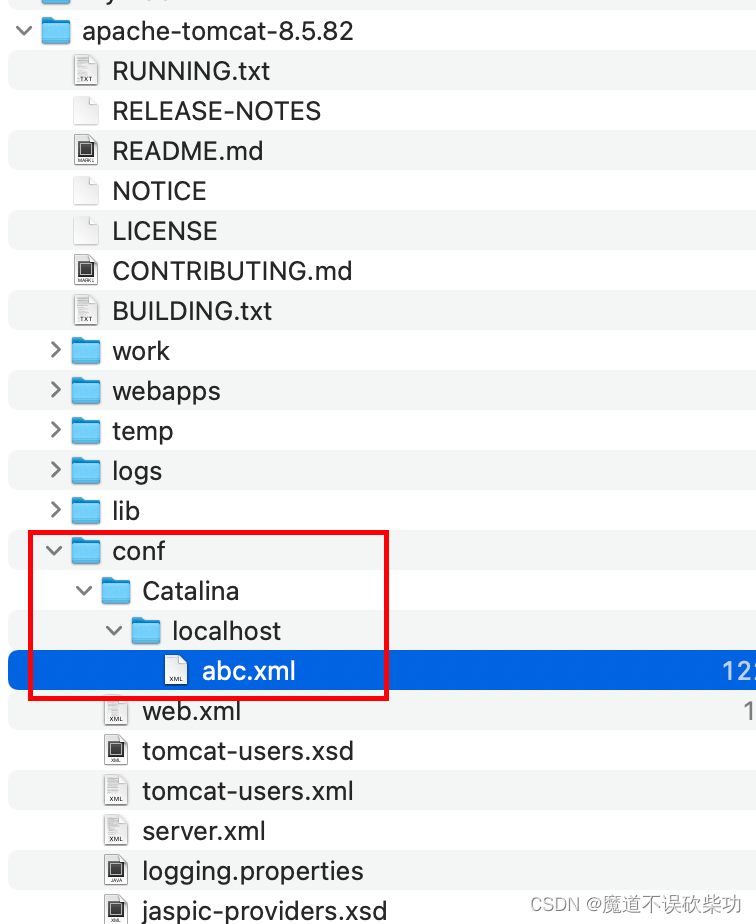Screen dimensions: 756x924
Task: Click the server.xml file icon
Action: 116,831
